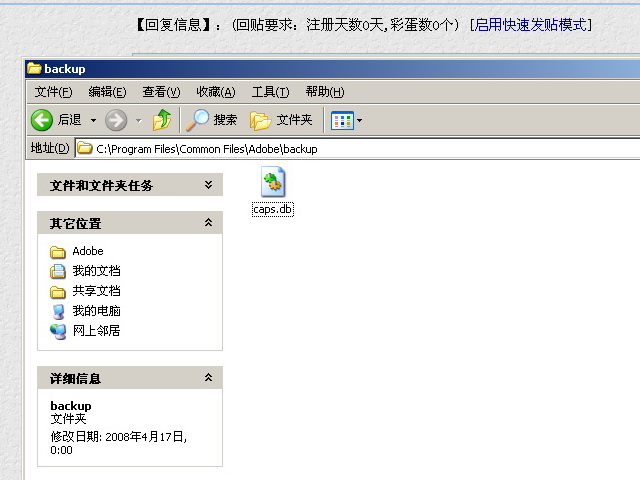640x480 pixels.
Task: Click the 我的电脑 computer icon
Action: pos(58,312)
